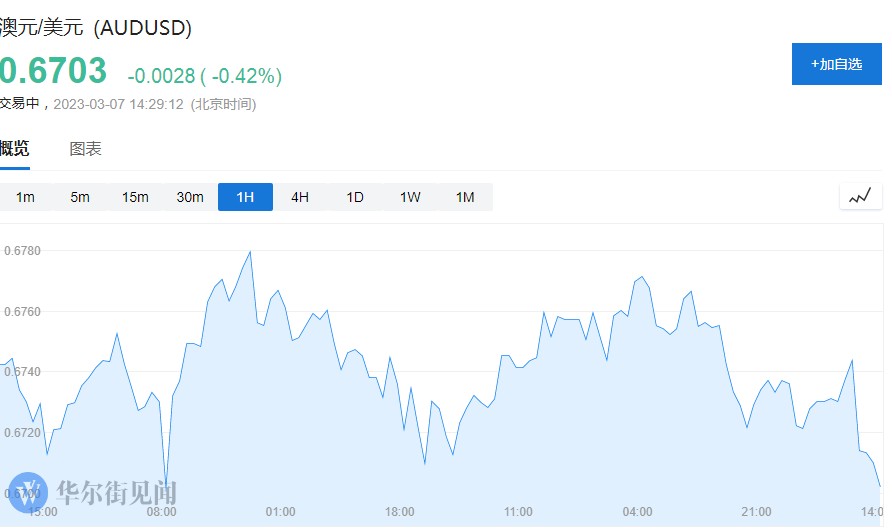Choose the 1W interval
Viewport: 892px width, 532px height.
410,197
